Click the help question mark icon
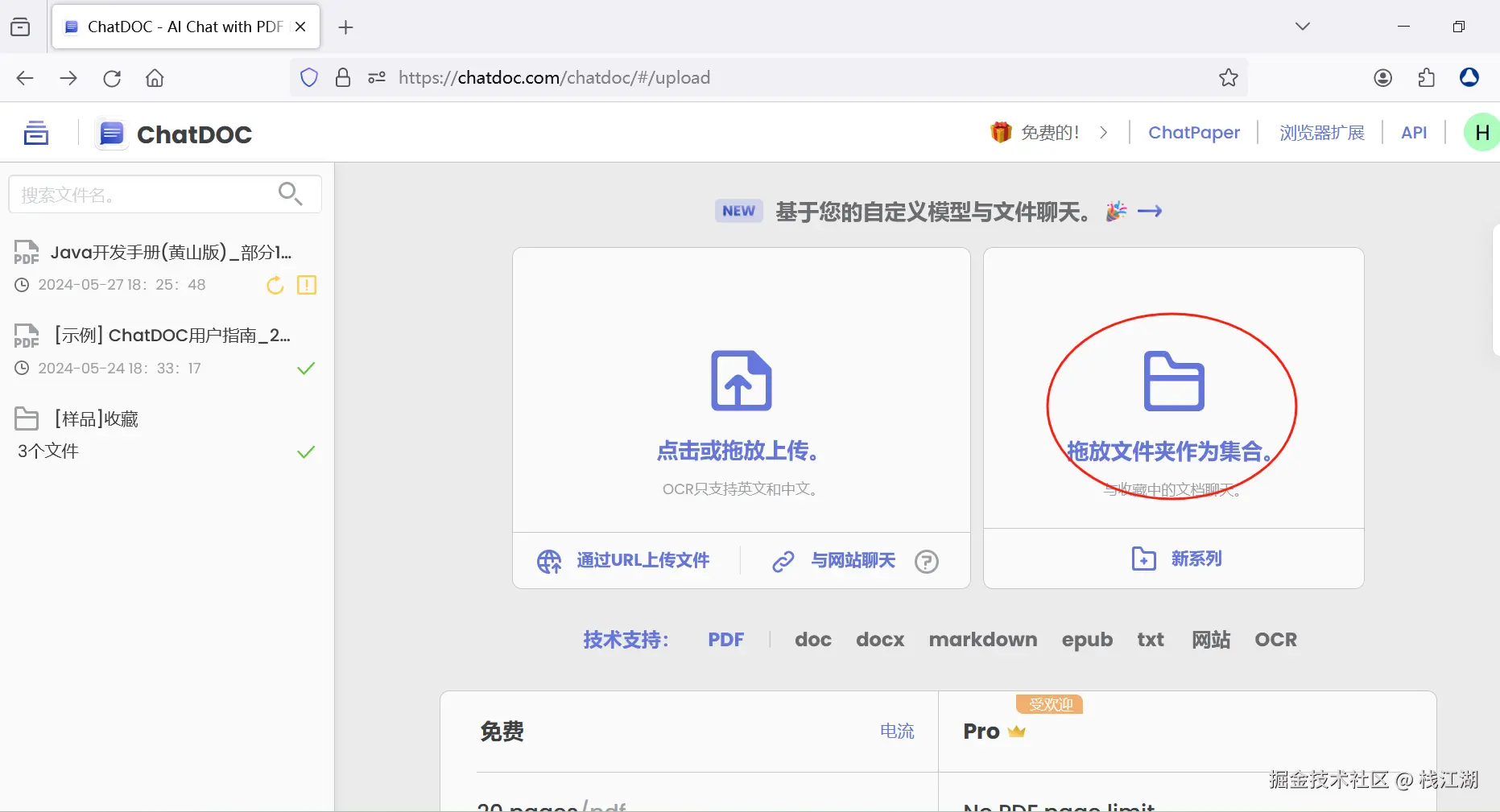 coord(927,561)
